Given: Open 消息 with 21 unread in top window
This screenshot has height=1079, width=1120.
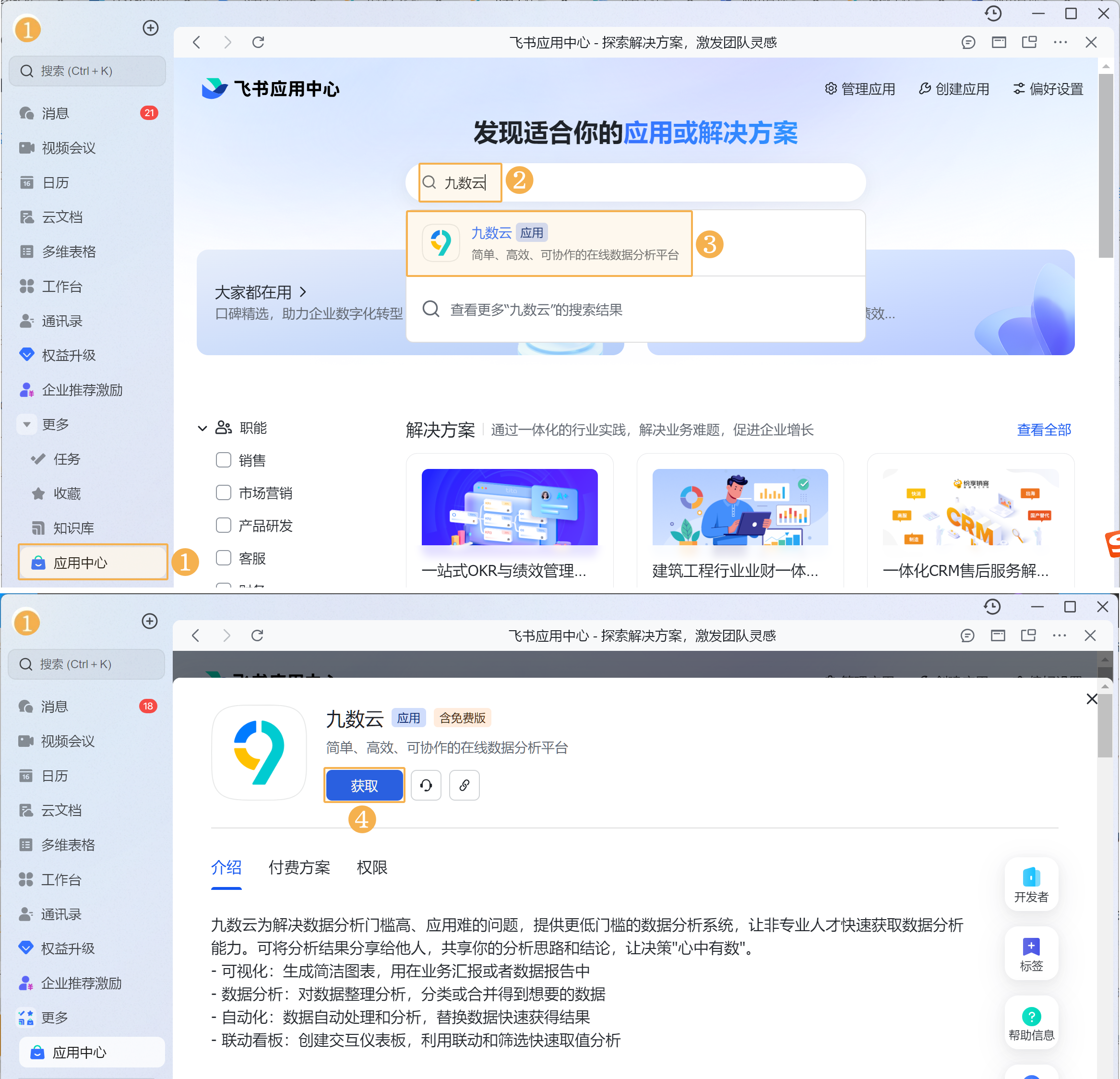Looking at the screenshot, I should point(88,113).
